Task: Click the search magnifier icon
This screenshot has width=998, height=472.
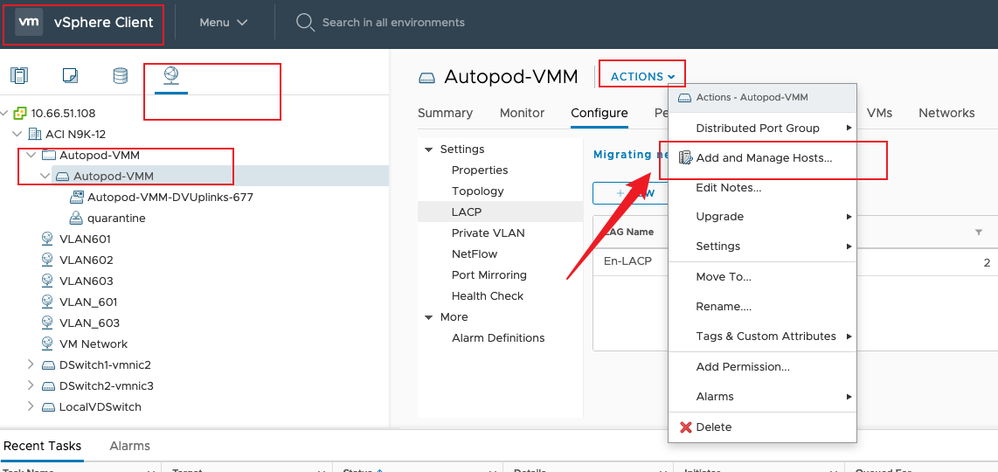Action: pos(306,23)
